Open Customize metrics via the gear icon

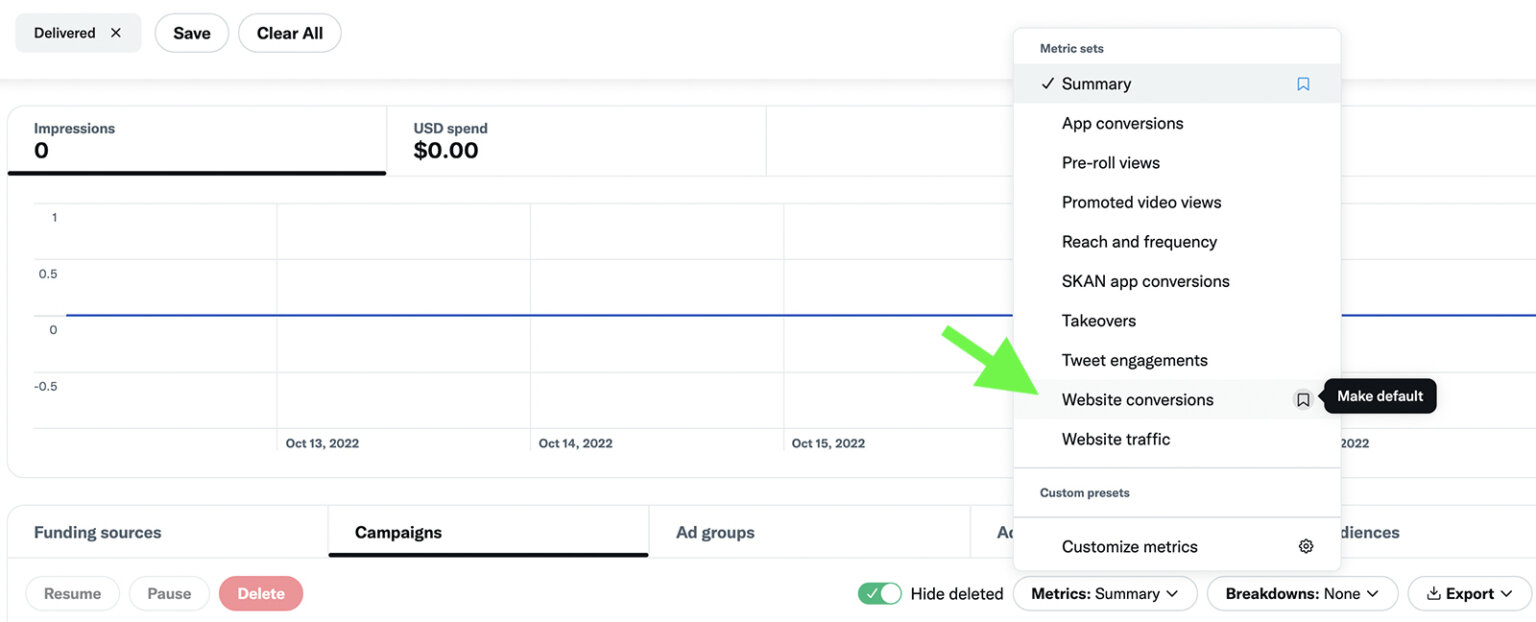[x=1305, y=546]
